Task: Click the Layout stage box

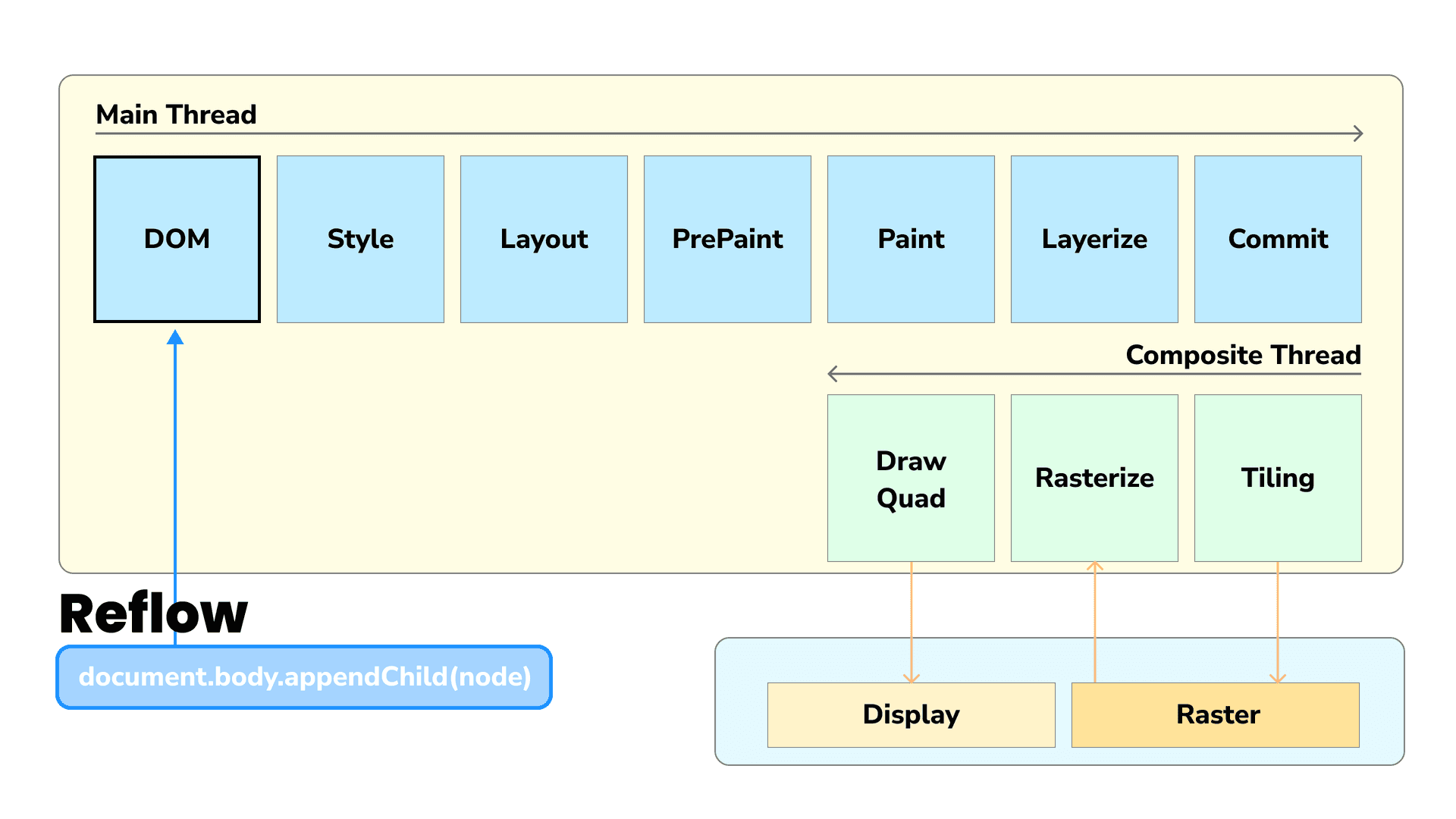Action: 544,239
